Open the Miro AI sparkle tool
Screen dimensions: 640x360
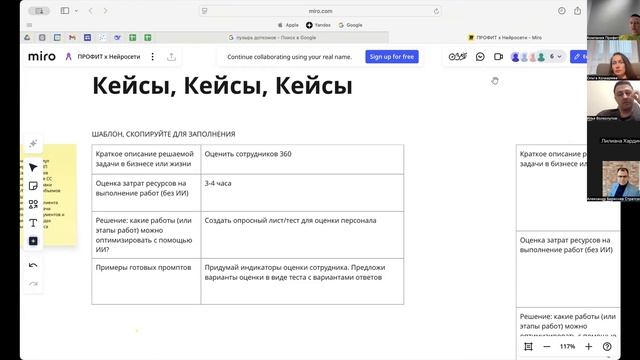point(33,144)
